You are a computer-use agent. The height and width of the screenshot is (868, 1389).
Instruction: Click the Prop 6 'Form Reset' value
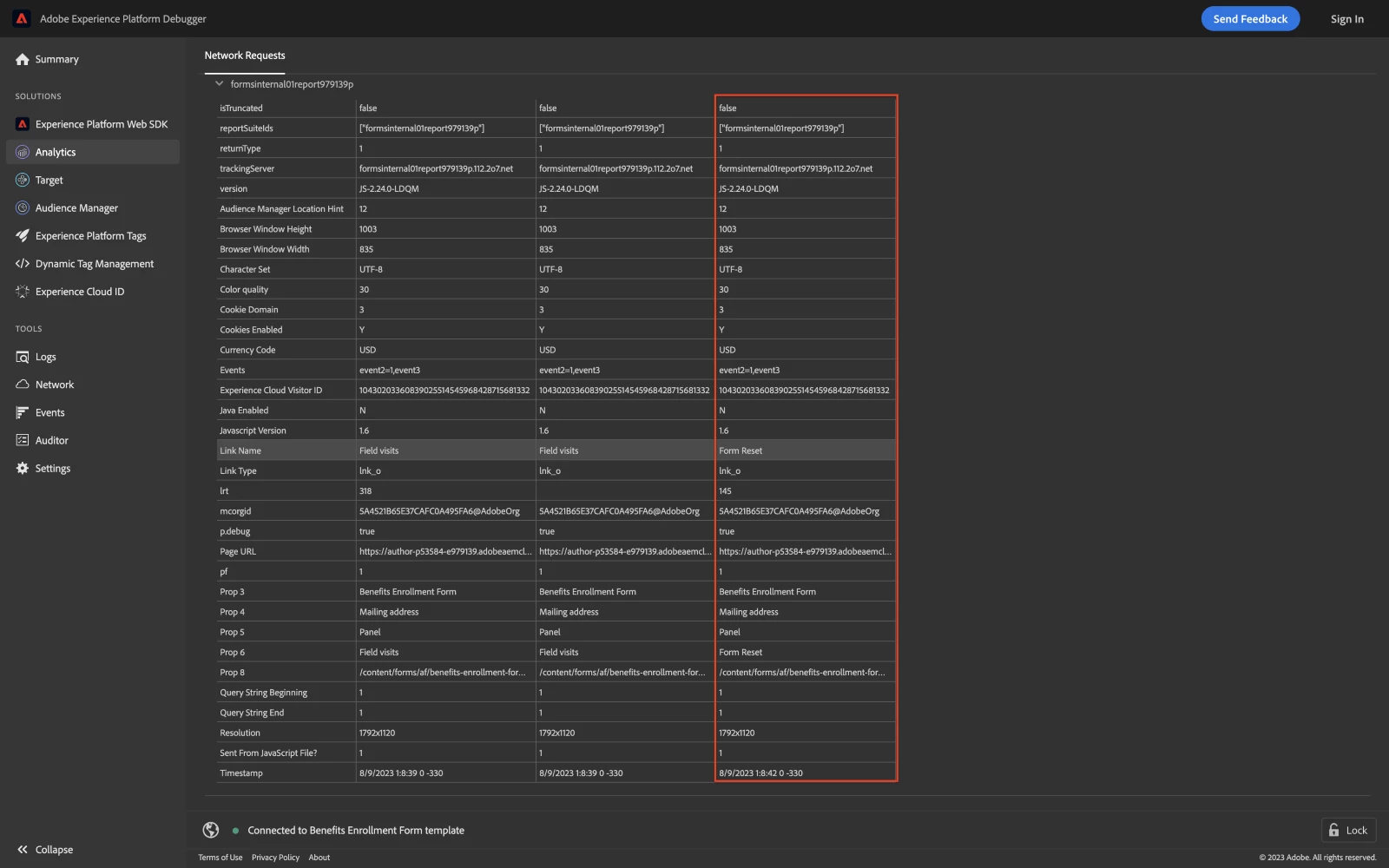tap(741, 653)
